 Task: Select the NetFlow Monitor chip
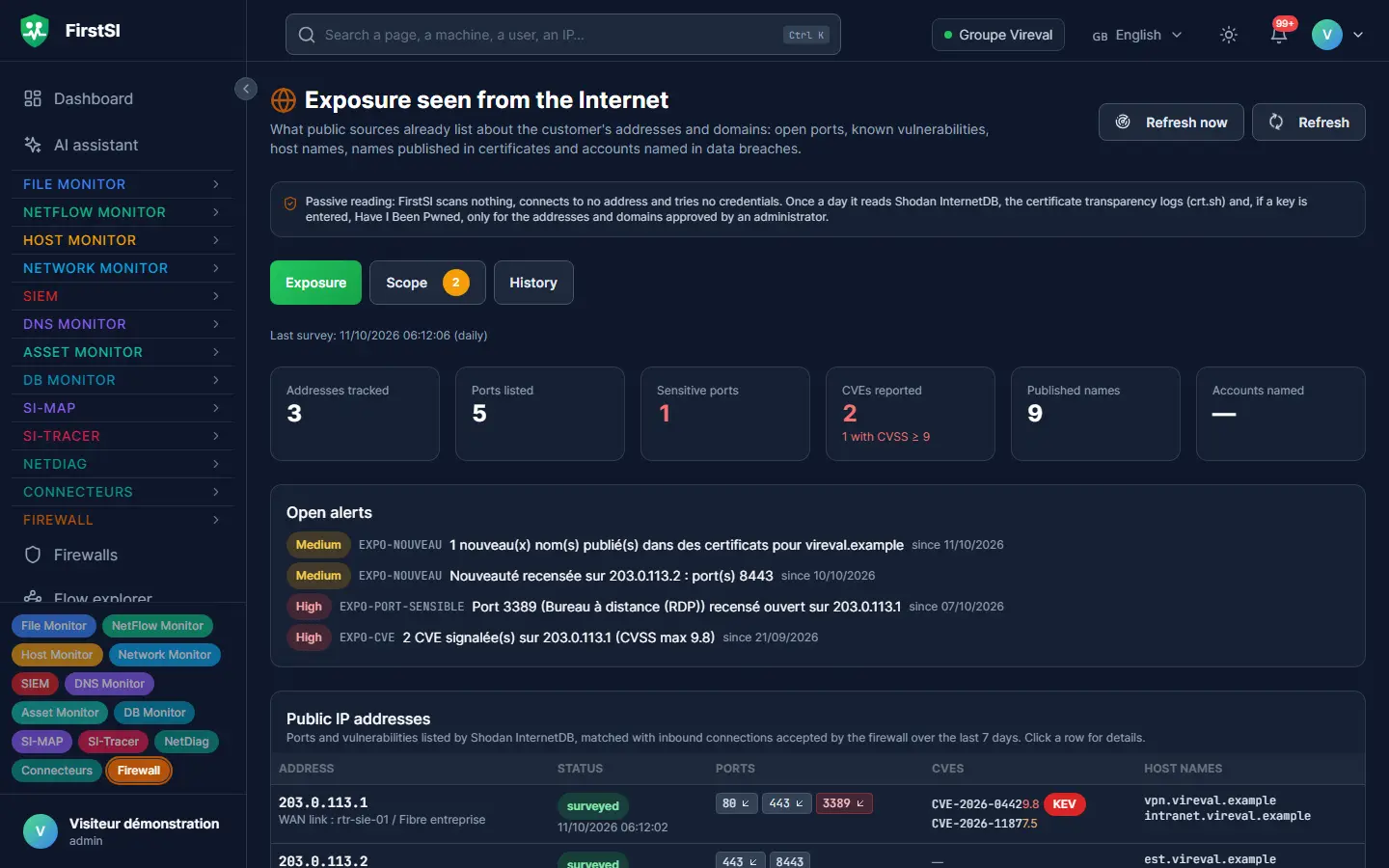coord(157,626)
